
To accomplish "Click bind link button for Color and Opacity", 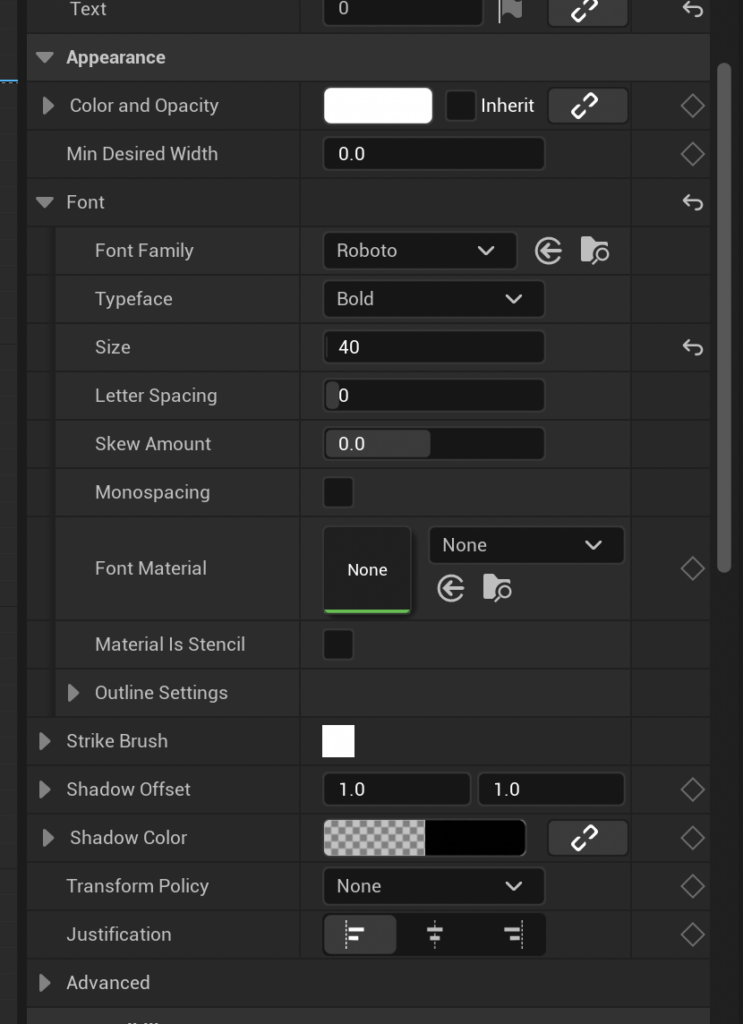I will click(x=588, y=106).
